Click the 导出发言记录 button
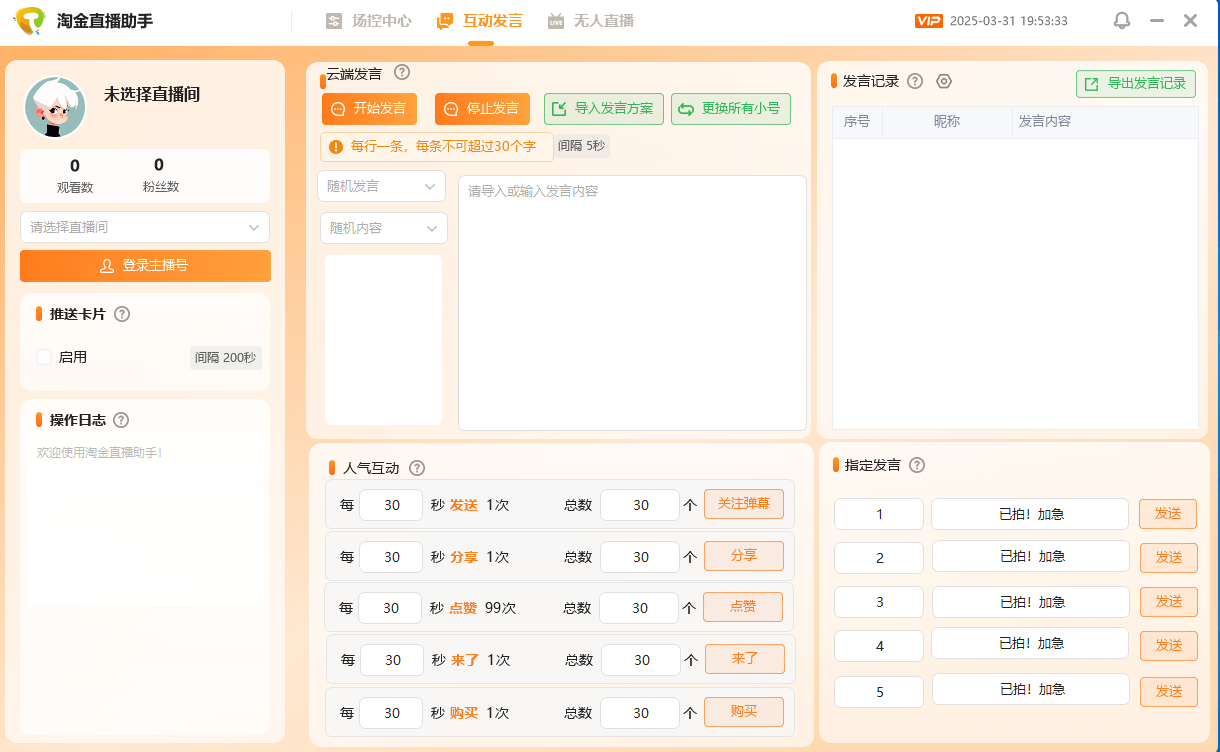The image size is (1220, 752). tap(1135, 84)
